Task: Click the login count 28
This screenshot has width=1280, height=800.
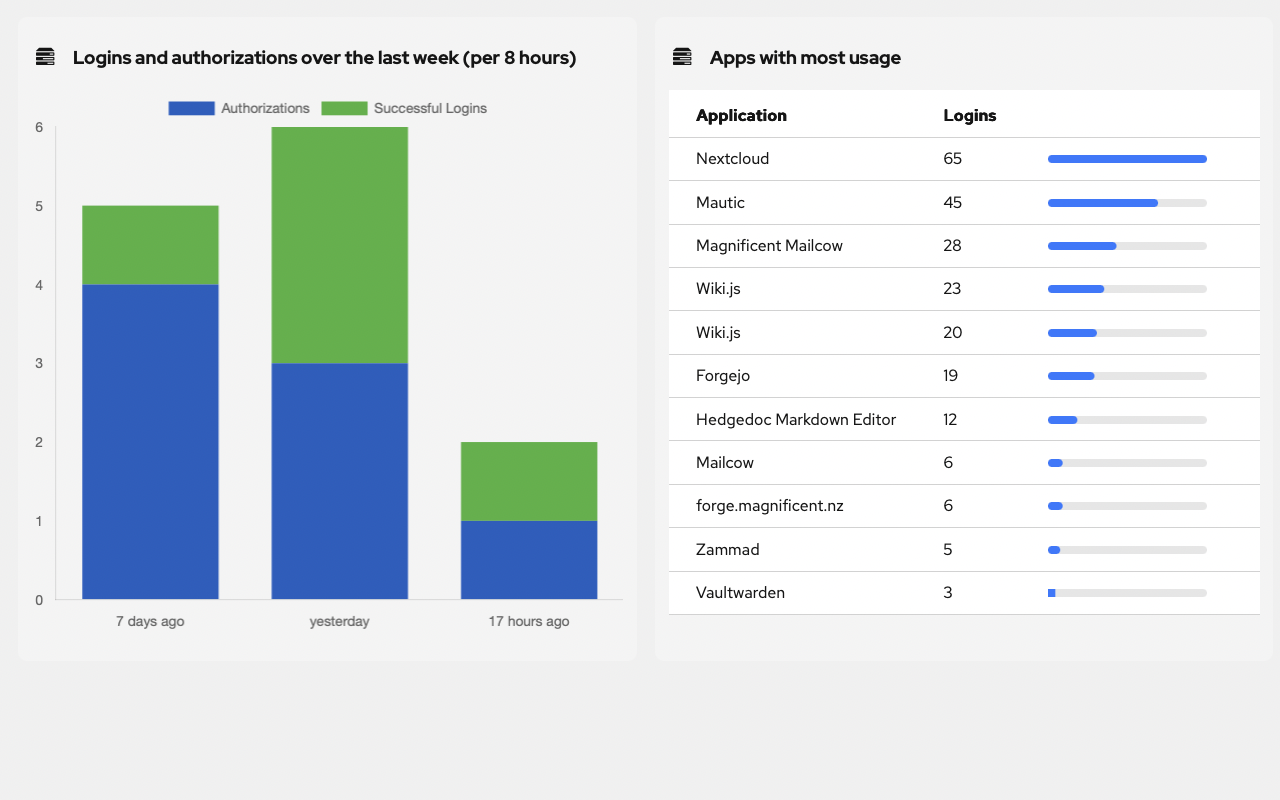Action: pyautogui.click(x=952, y=246)
